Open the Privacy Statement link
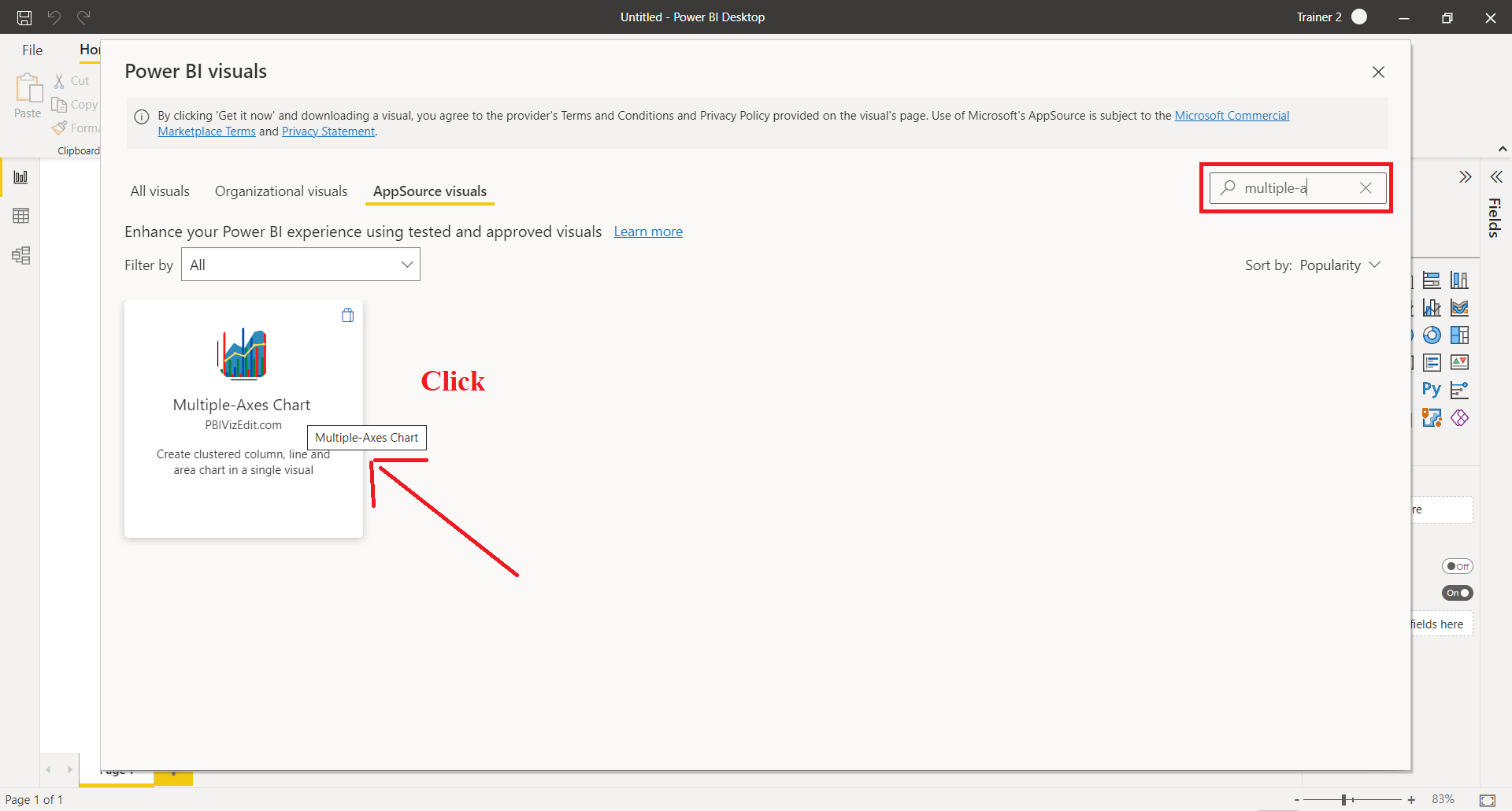The height and width of the screenshot is (811, 1512). coord(328,131)
